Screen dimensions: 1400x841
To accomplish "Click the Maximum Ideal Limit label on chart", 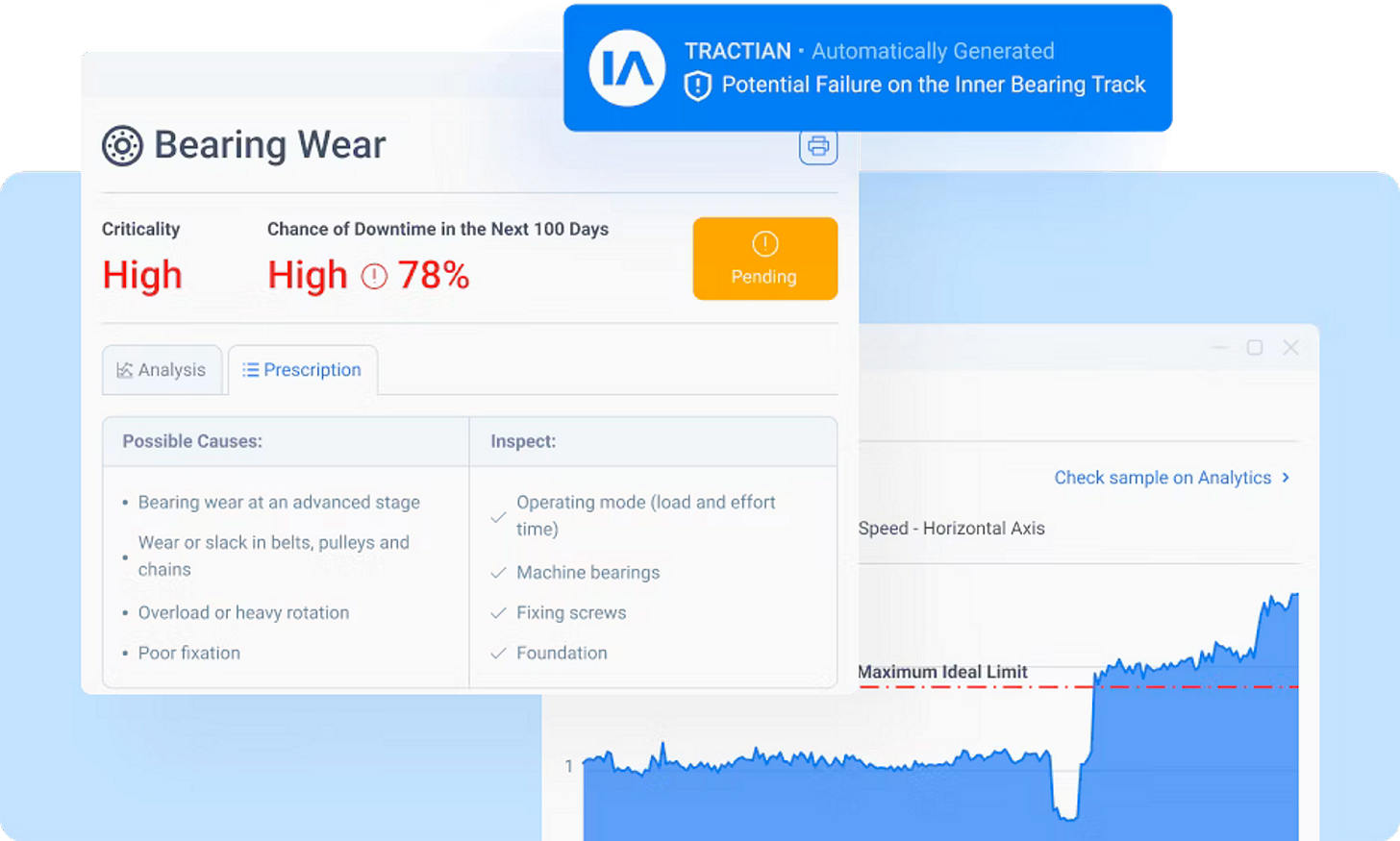I will tap(942, 672).
